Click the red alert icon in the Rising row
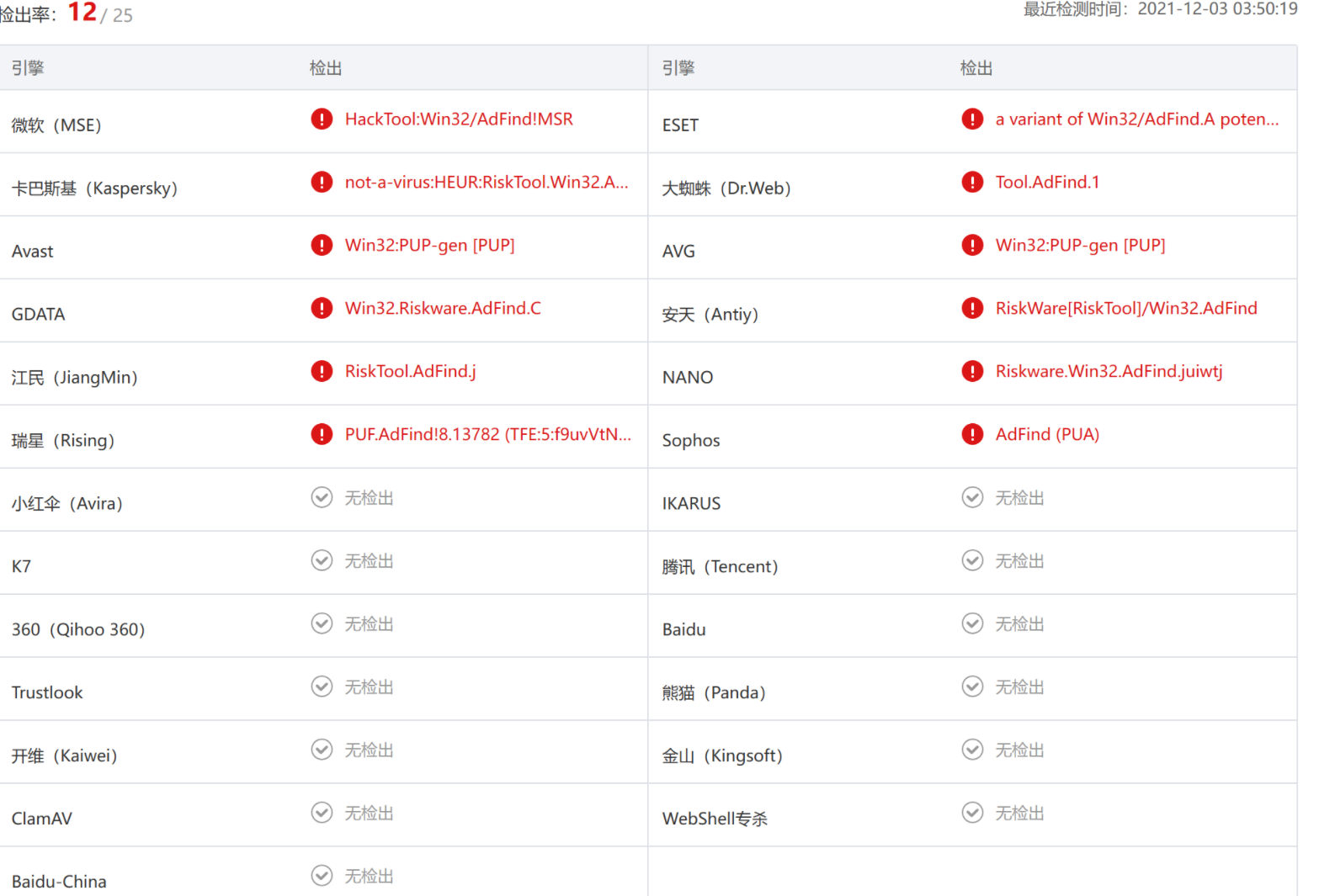The image size is (1319, 896). [322, 434]
